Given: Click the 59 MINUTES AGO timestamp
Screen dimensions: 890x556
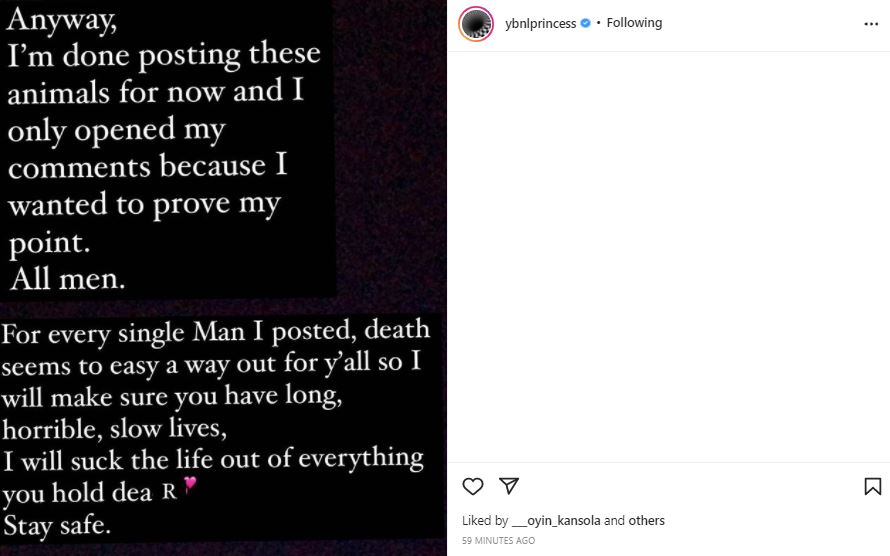Looking at the screenshot, I should pyautogui.click(x=498, y=541).
